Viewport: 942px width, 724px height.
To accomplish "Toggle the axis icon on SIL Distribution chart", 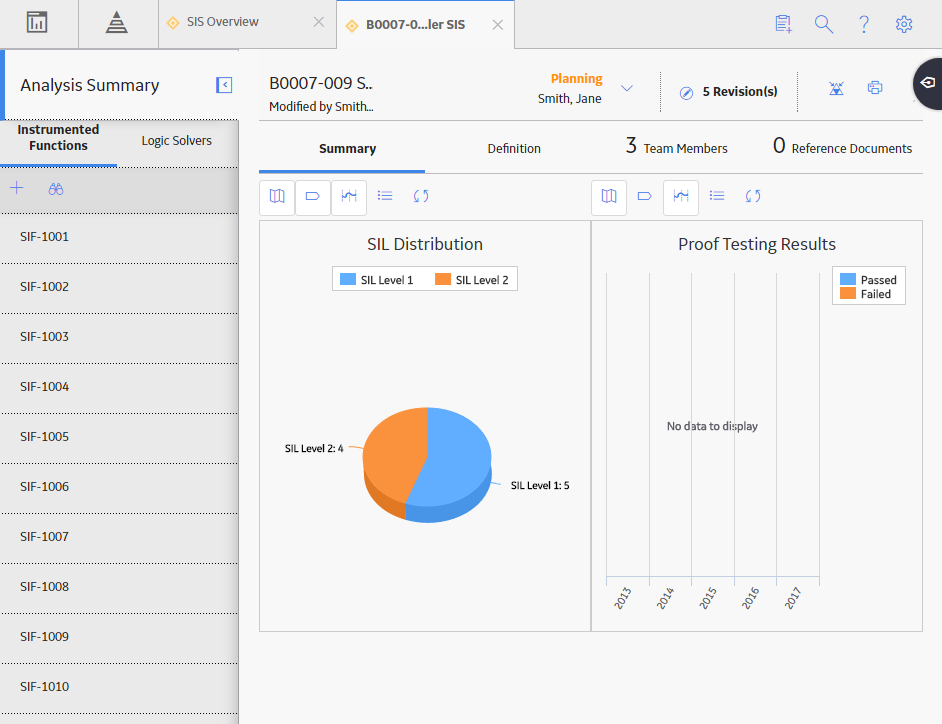I will (x=348, y=196).
